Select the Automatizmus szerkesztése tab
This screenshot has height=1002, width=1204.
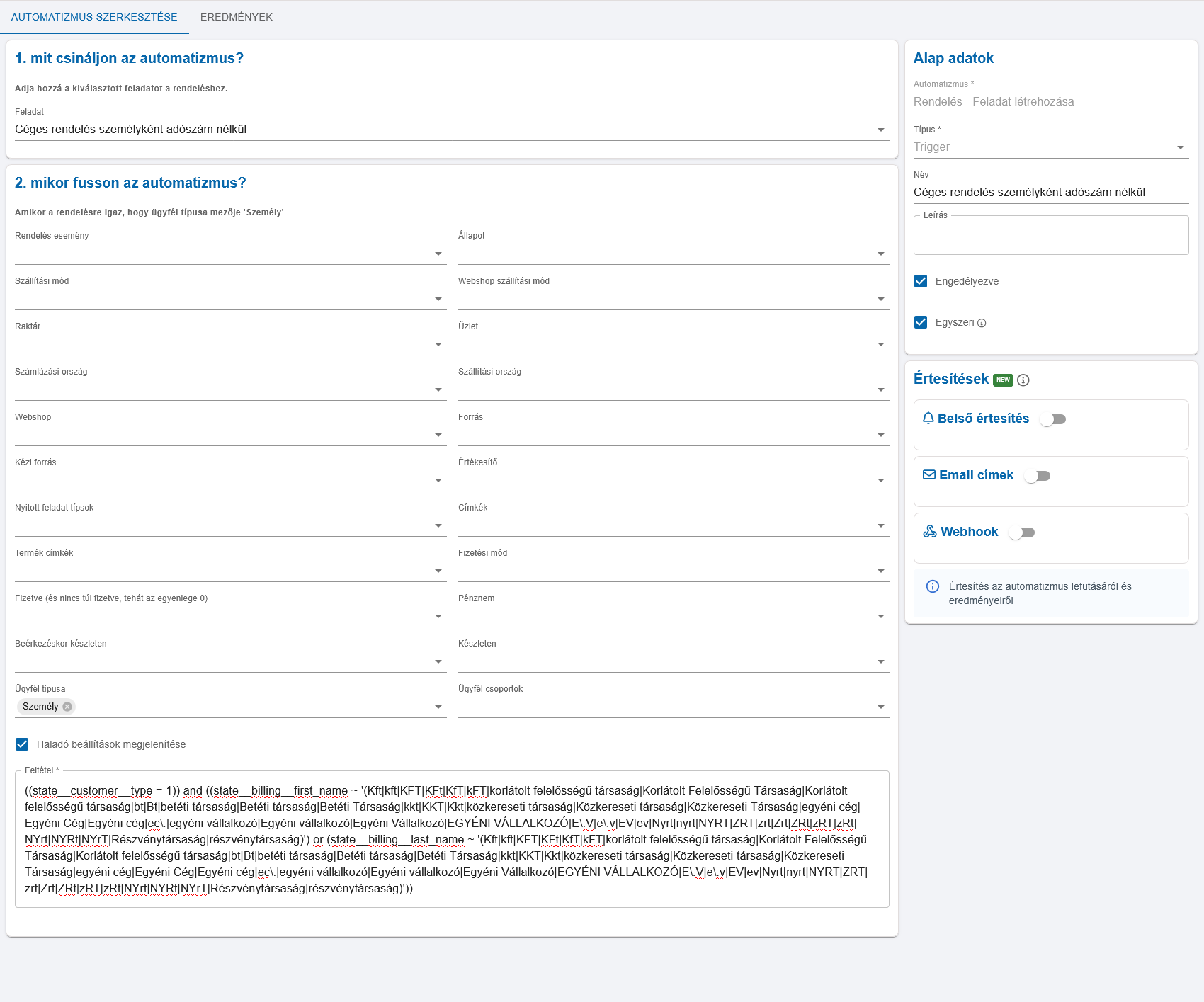click(94, 17)
